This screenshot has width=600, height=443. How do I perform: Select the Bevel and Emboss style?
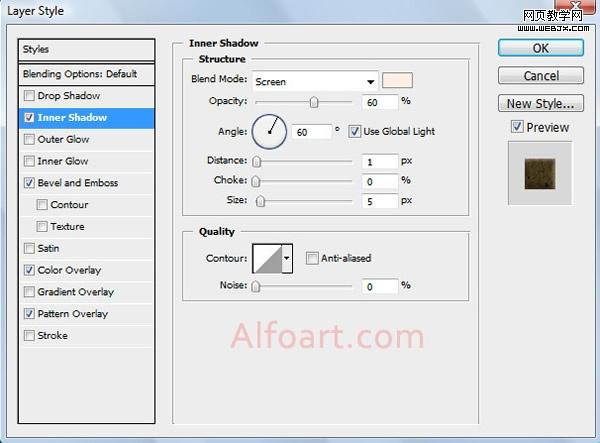point(77,183)
